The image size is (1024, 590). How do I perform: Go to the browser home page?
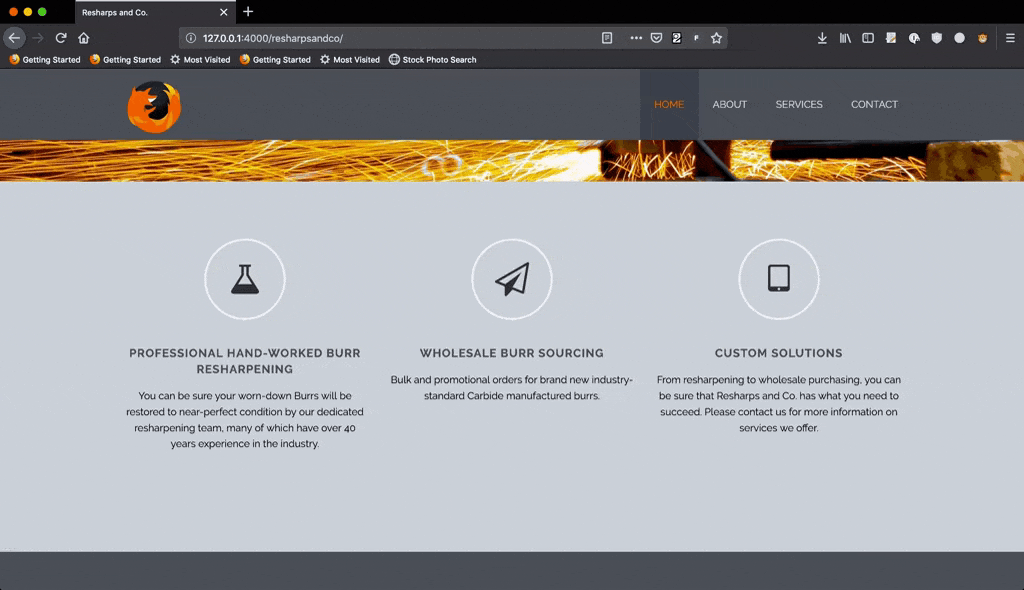coord(84,38)
